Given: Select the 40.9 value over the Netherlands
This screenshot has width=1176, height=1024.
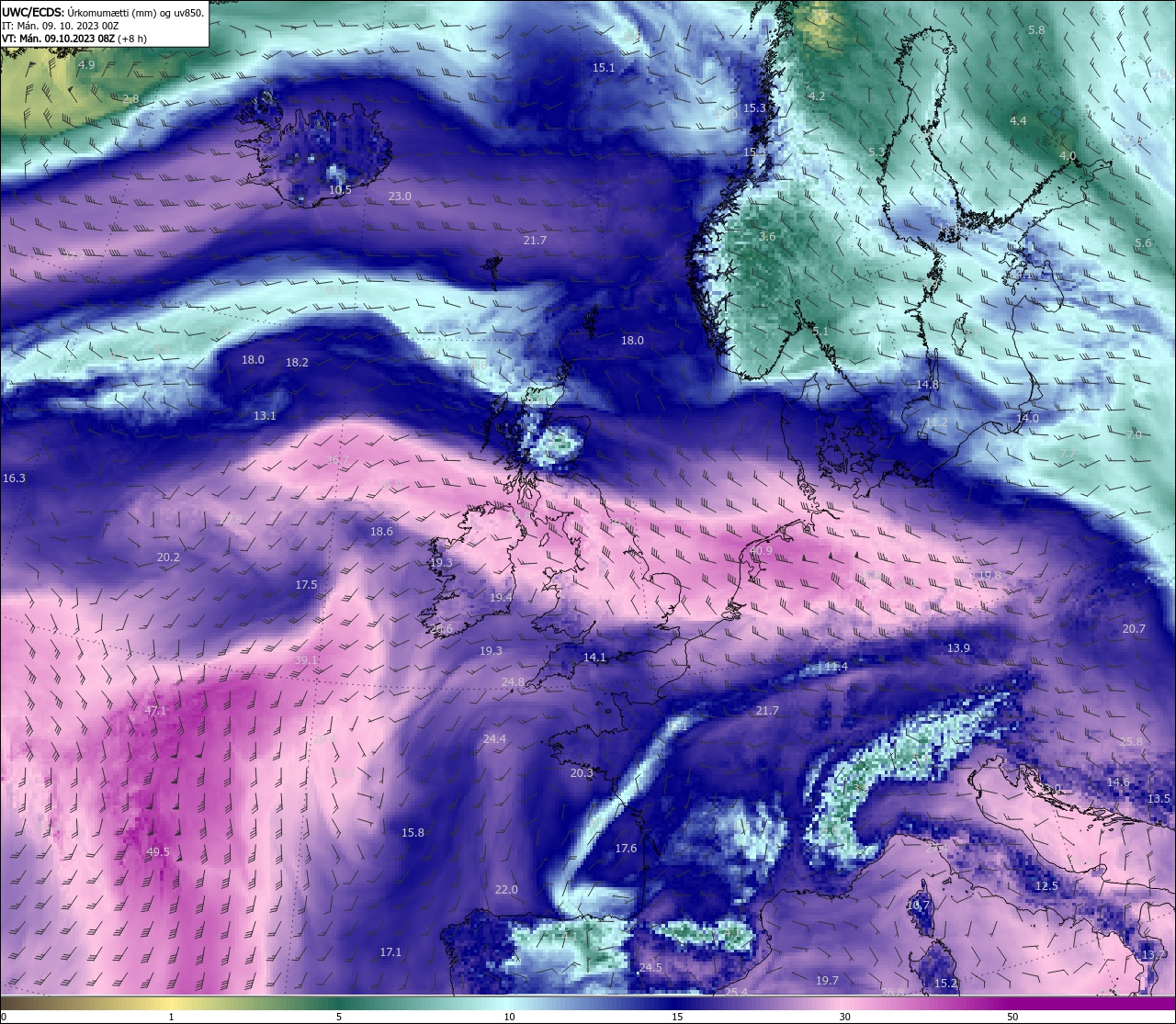Looking at the screenshot, I should point(761,551).
